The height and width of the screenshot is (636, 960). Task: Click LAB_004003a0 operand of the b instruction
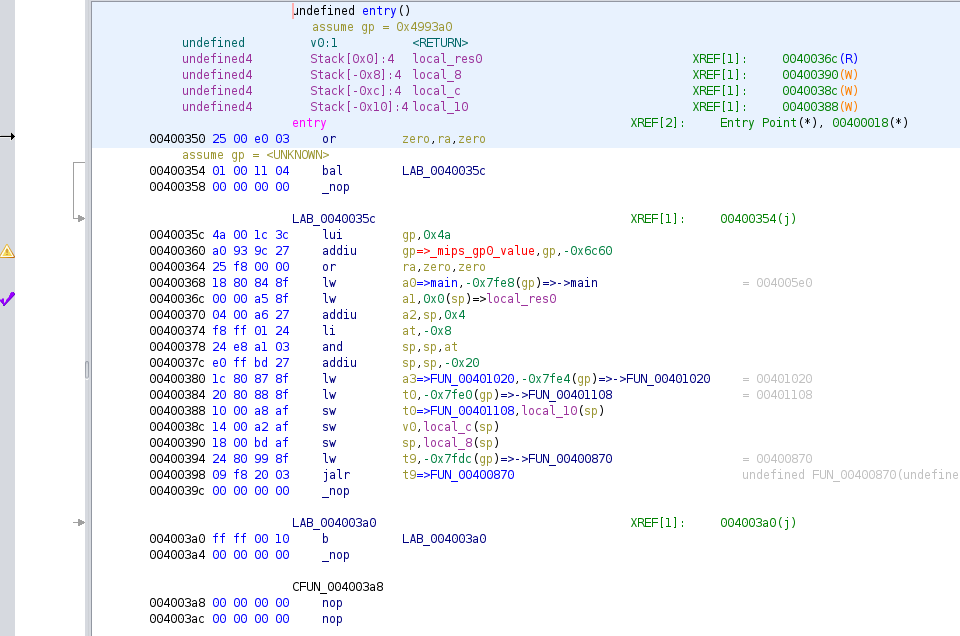[x=443, y=539]
